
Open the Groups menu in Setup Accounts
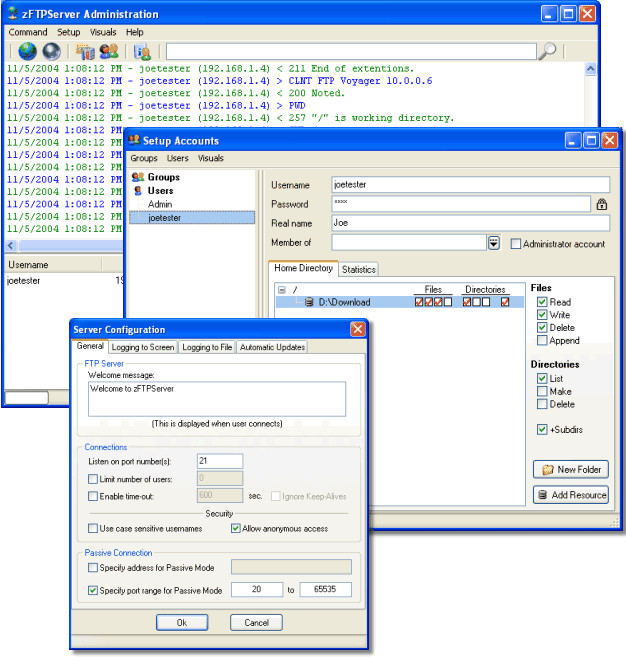click(144, 158)
